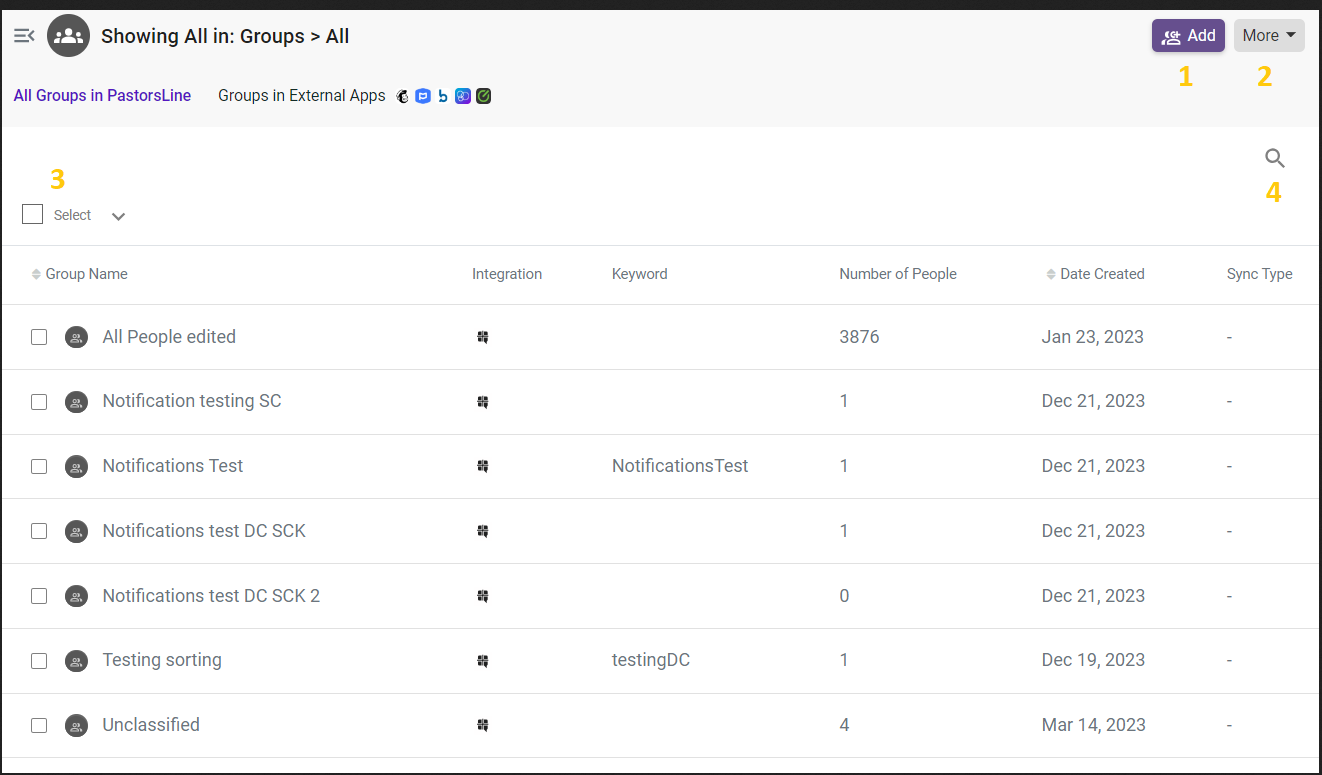Click integration icon in Notifications Test row

[482, 466]
